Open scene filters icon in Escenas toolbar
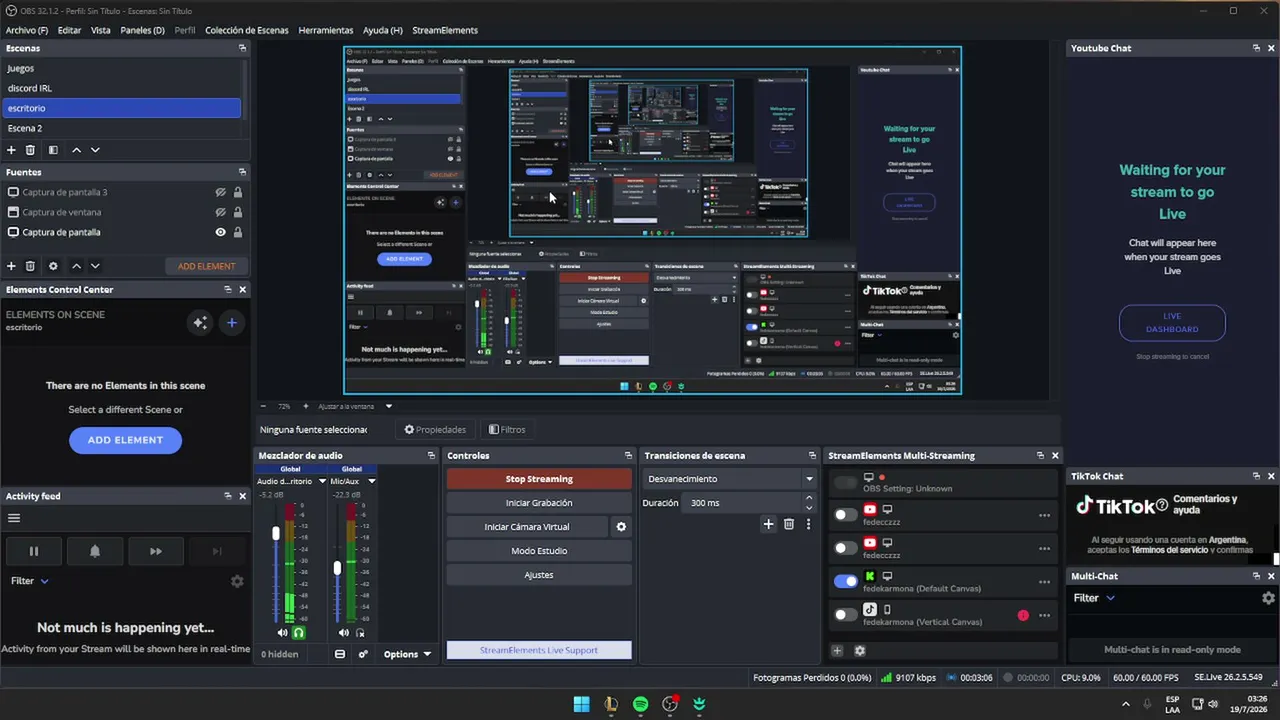Screen dimensions: 1280x720 (x=53, y=150)
